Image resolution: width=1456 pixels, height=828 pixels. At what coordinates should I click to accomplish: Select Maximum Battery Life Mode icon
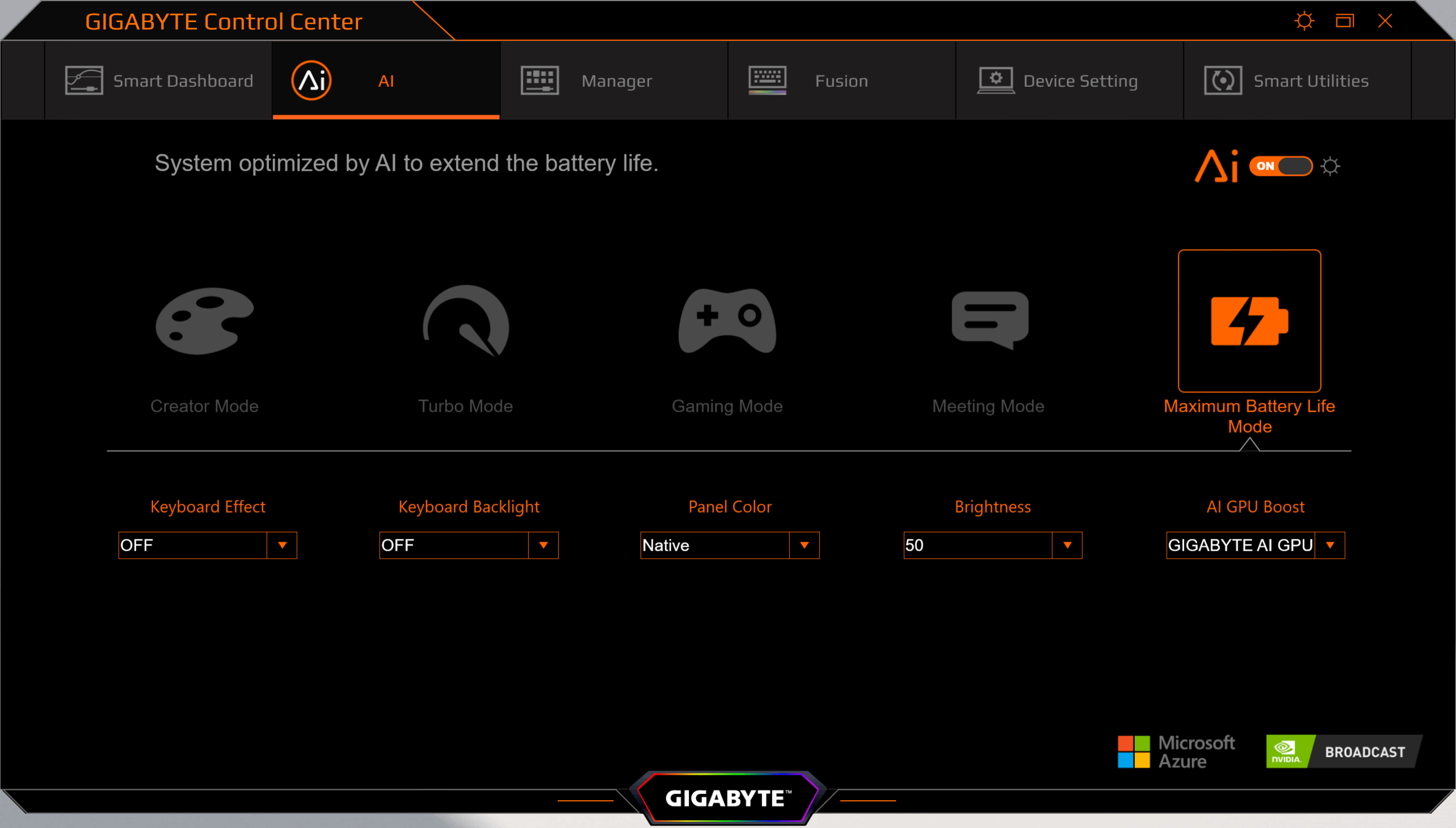pos(1249,321)
